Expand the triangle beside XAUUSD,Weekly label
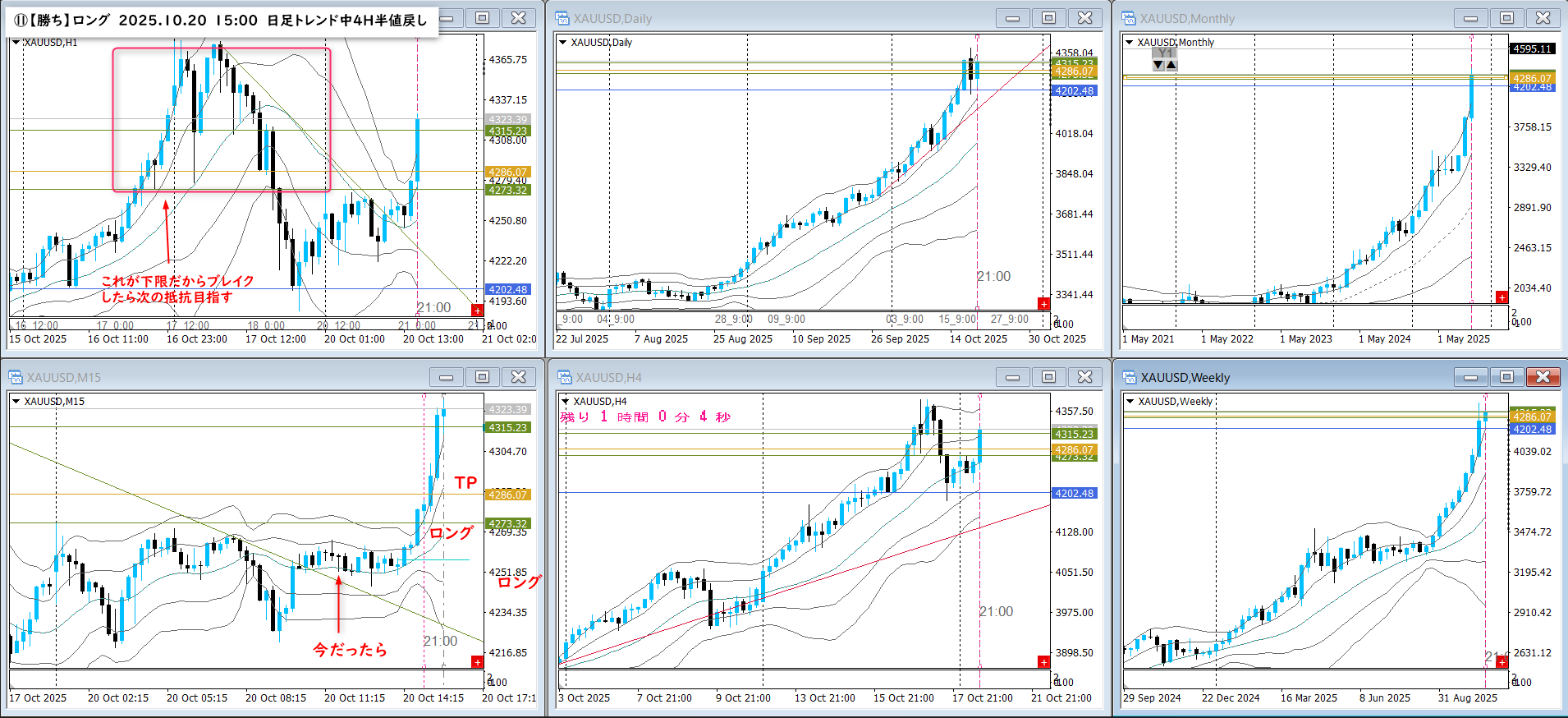 pos(1130,402)
